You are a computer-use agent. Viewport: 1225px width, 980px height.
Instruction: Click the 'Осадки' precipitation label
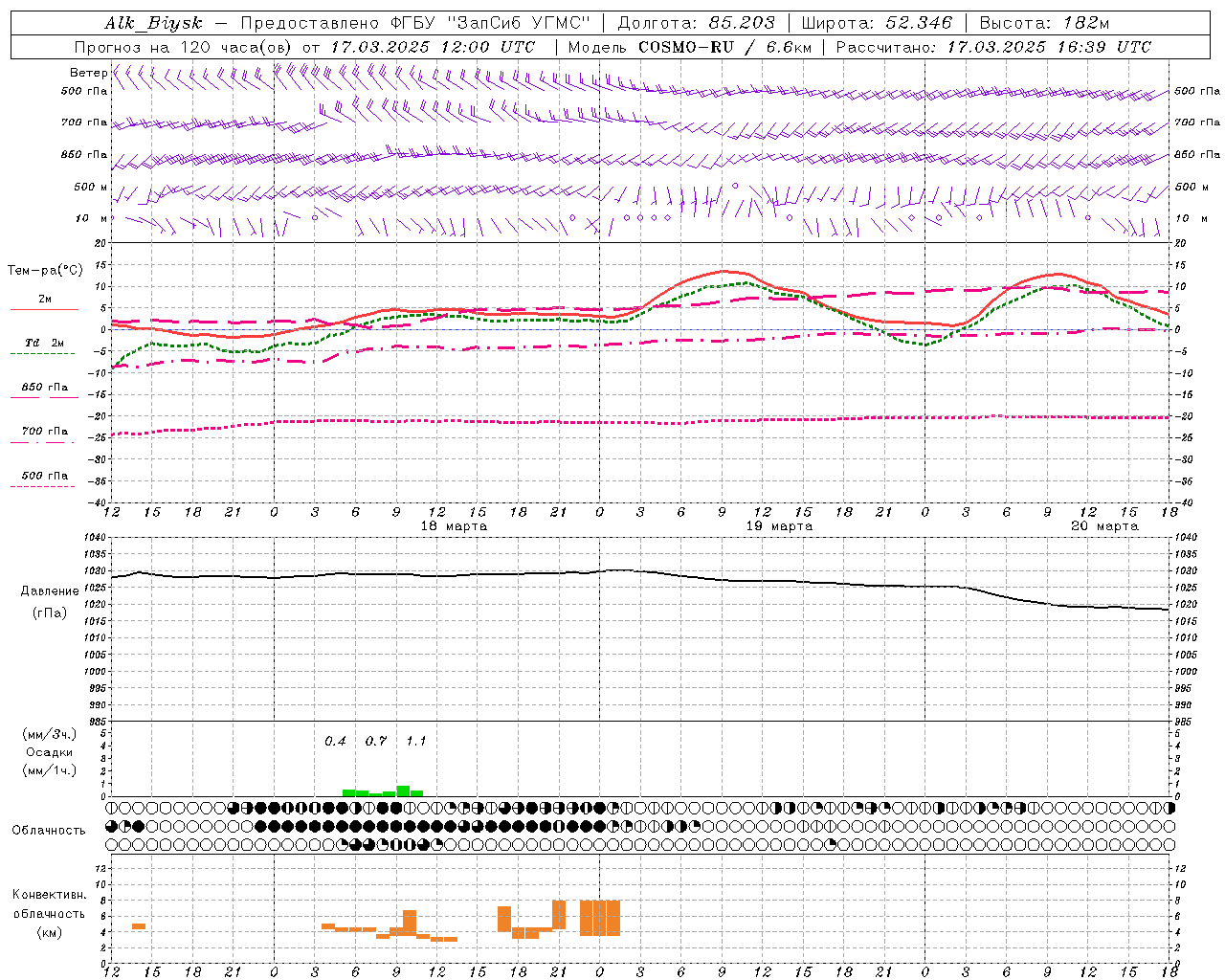50,752
